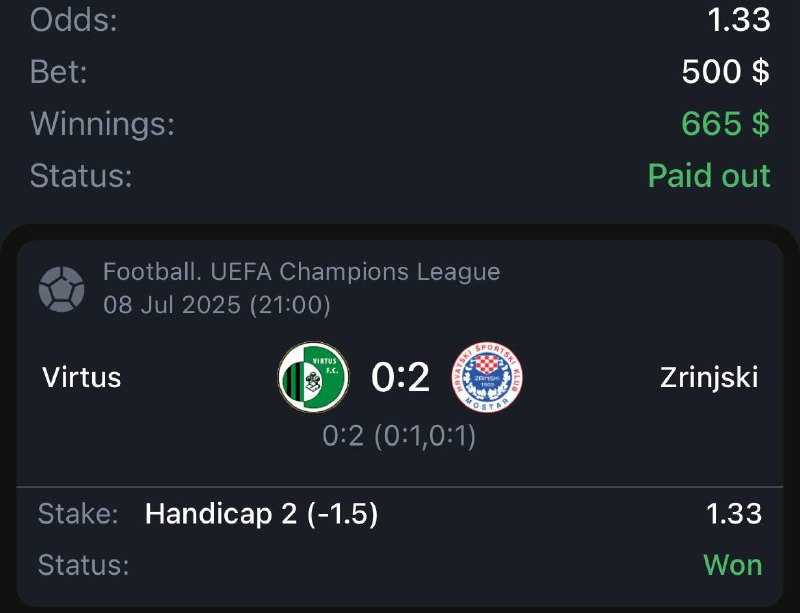Screen dimensions: 800x613
Task: Click the half-time breakdown 0:2 (0:1,0:1)
Action: [x=399, y=435]
